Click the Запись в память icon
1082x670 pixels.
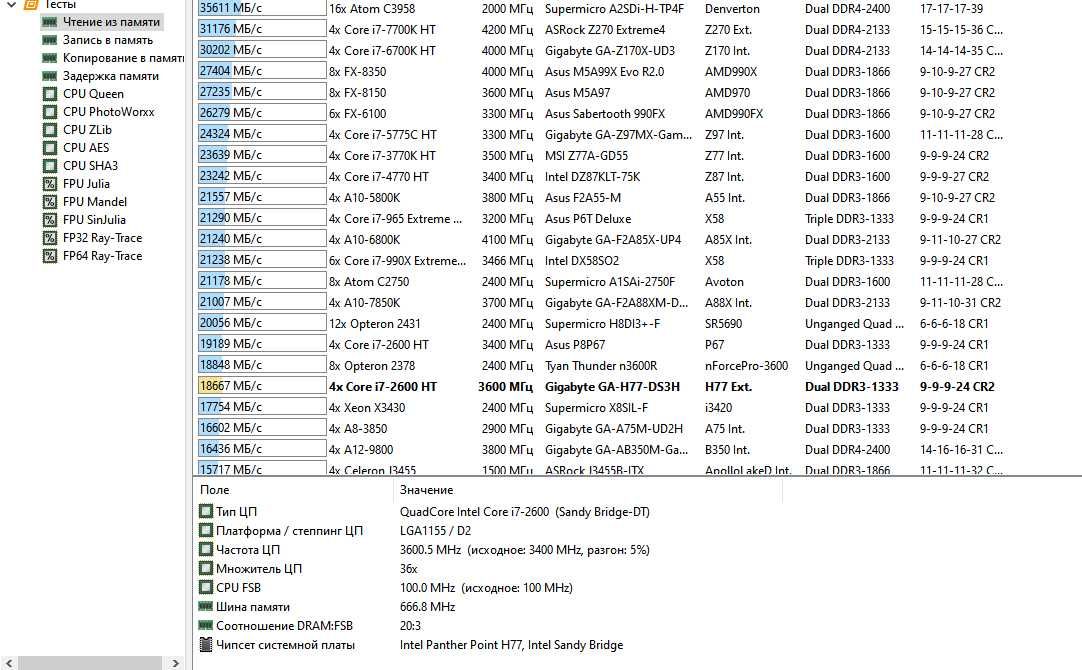[50, 40]
